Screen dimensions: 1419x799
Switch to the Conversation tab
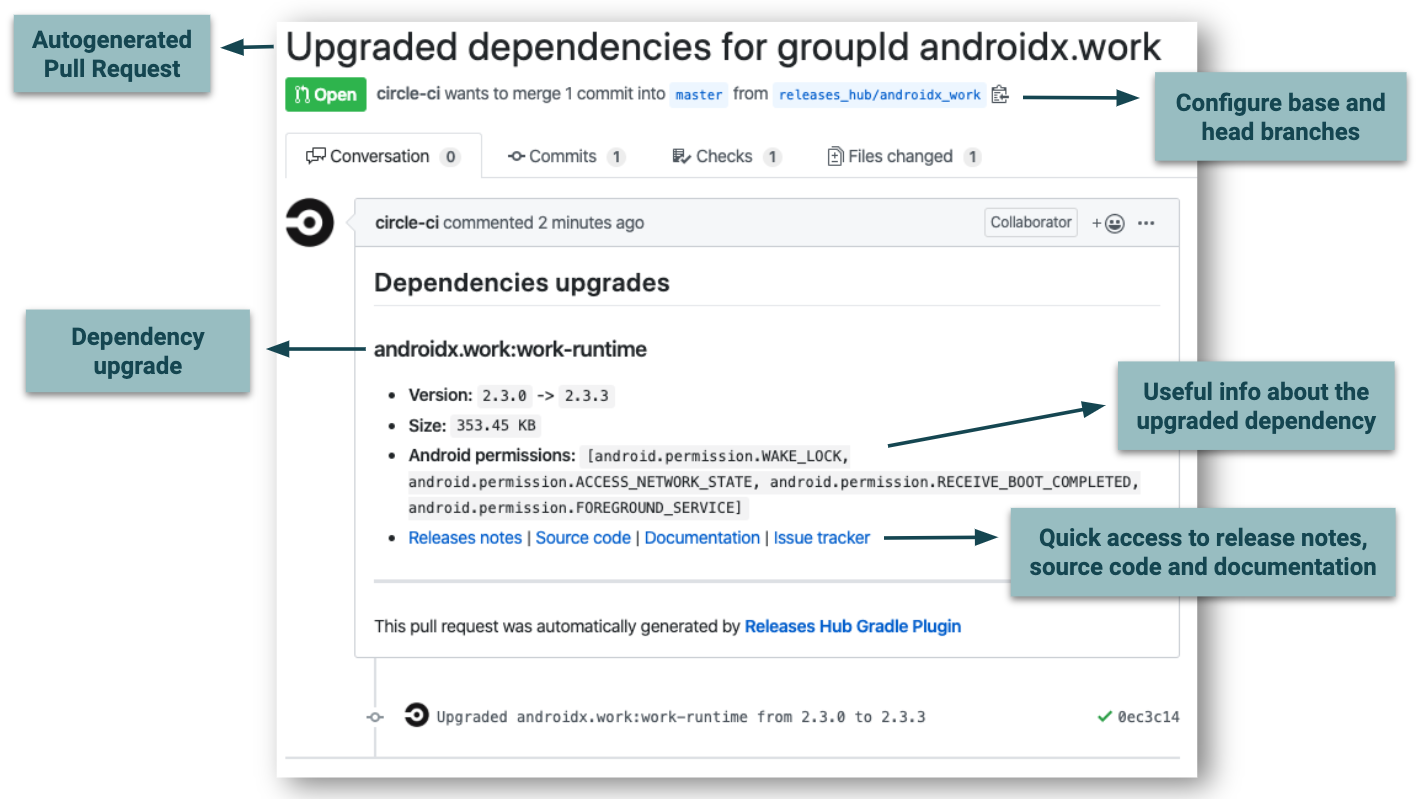[x=383, y=156]
